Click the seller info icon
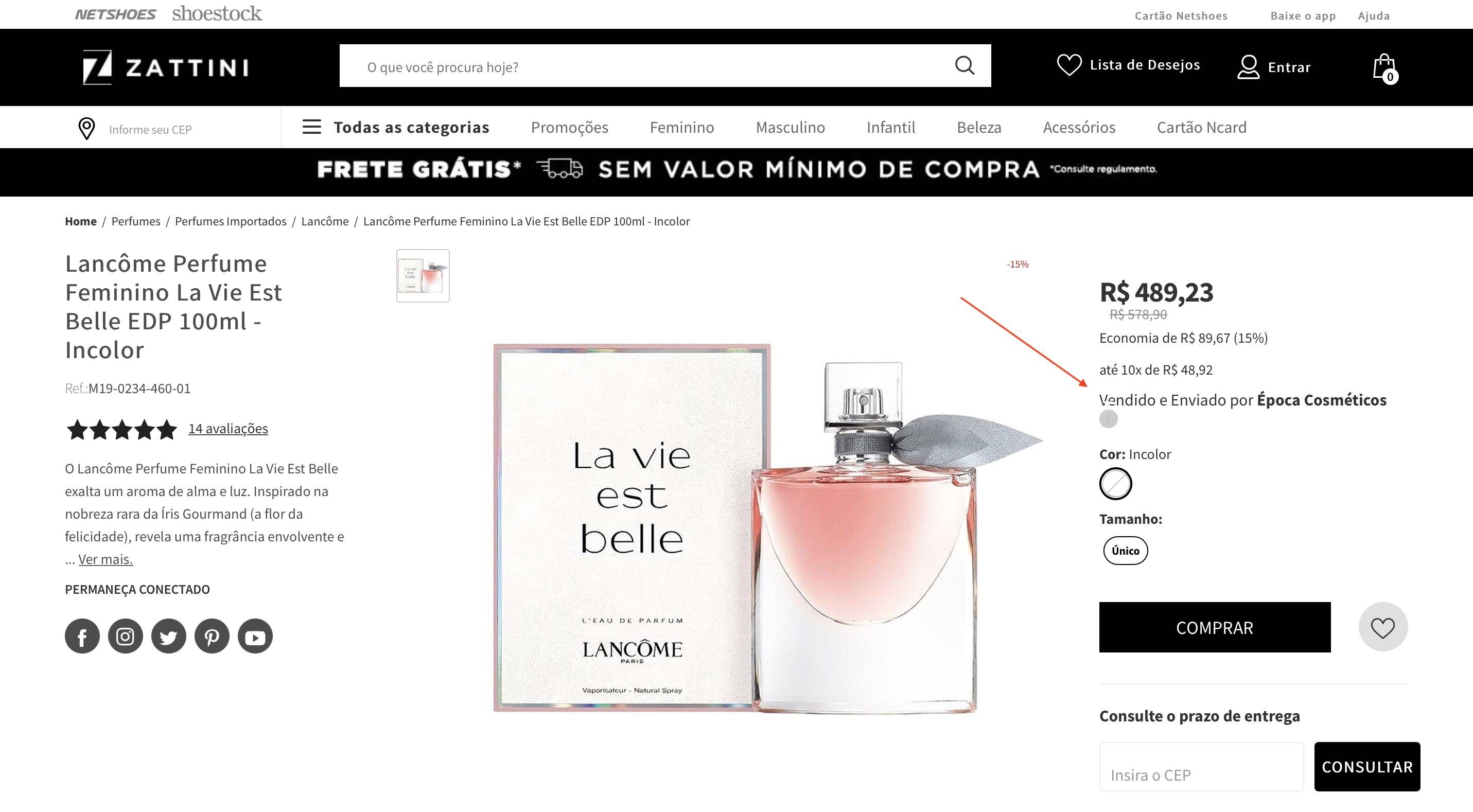1473x812 pixels. coord(1108,419)
